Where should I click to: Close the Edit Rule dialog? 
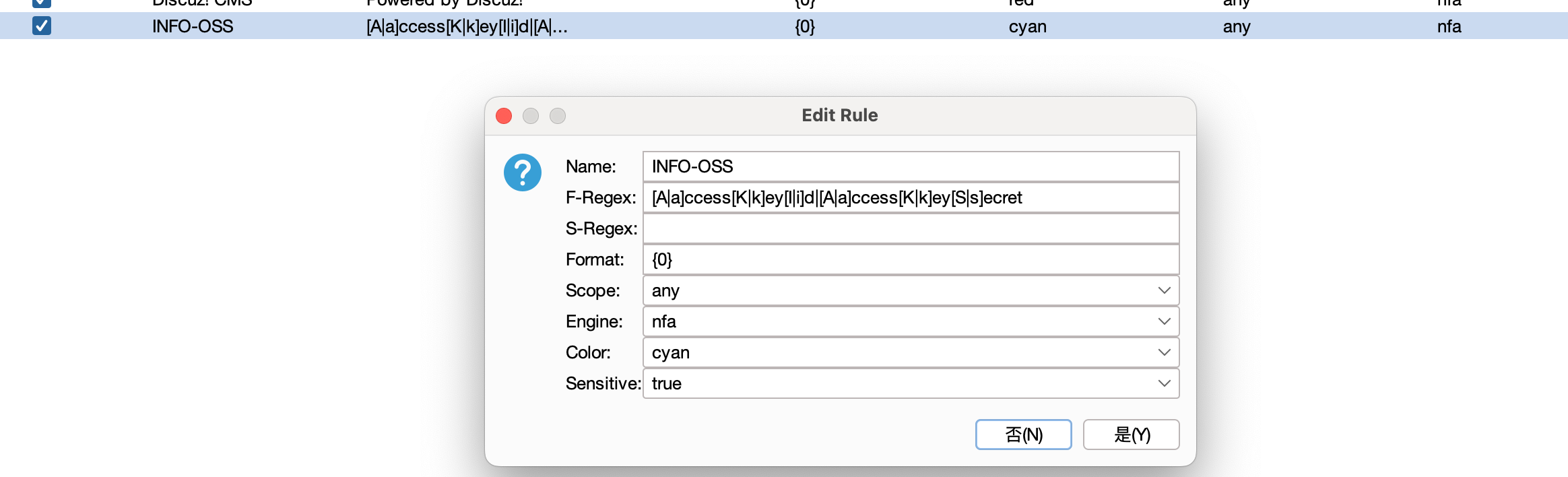[504, 116]
